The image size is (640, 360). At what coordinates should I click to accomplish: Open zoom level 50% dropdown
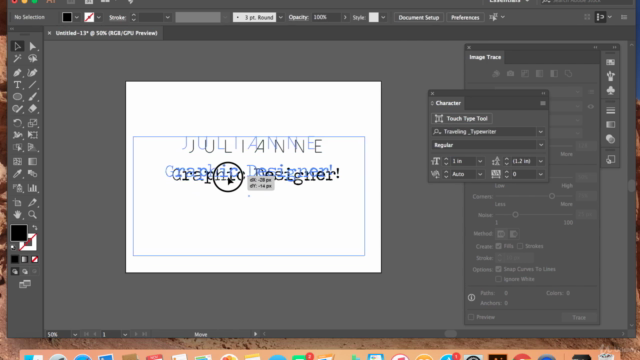pos(75,334)
